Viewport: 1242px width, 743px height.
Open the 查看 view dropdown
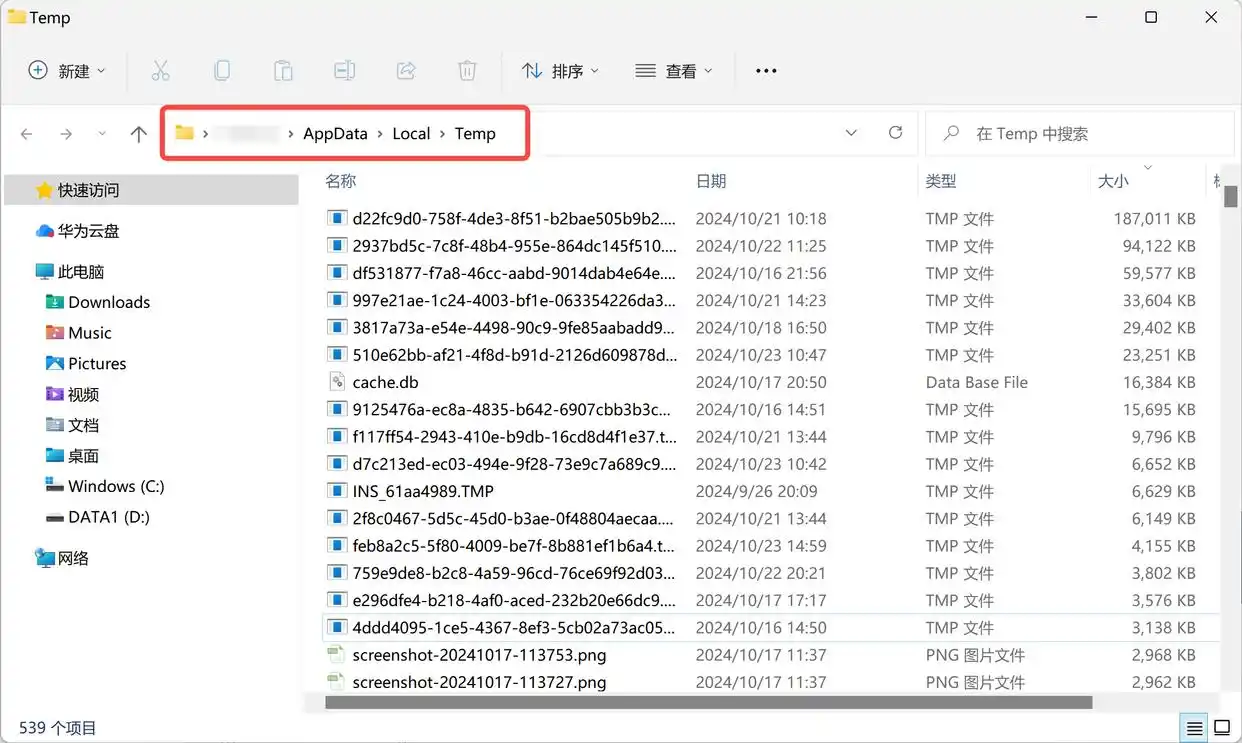tap(674, 71)
